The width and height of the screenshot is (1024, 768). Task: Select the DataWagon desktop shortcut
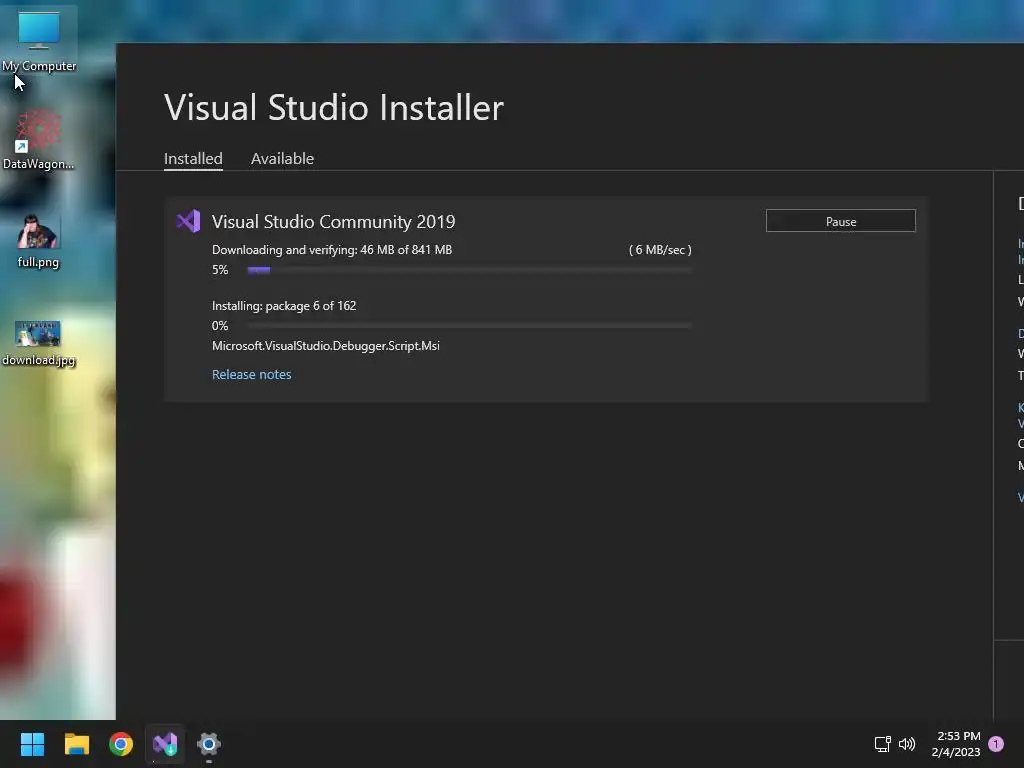coord(39,139)
